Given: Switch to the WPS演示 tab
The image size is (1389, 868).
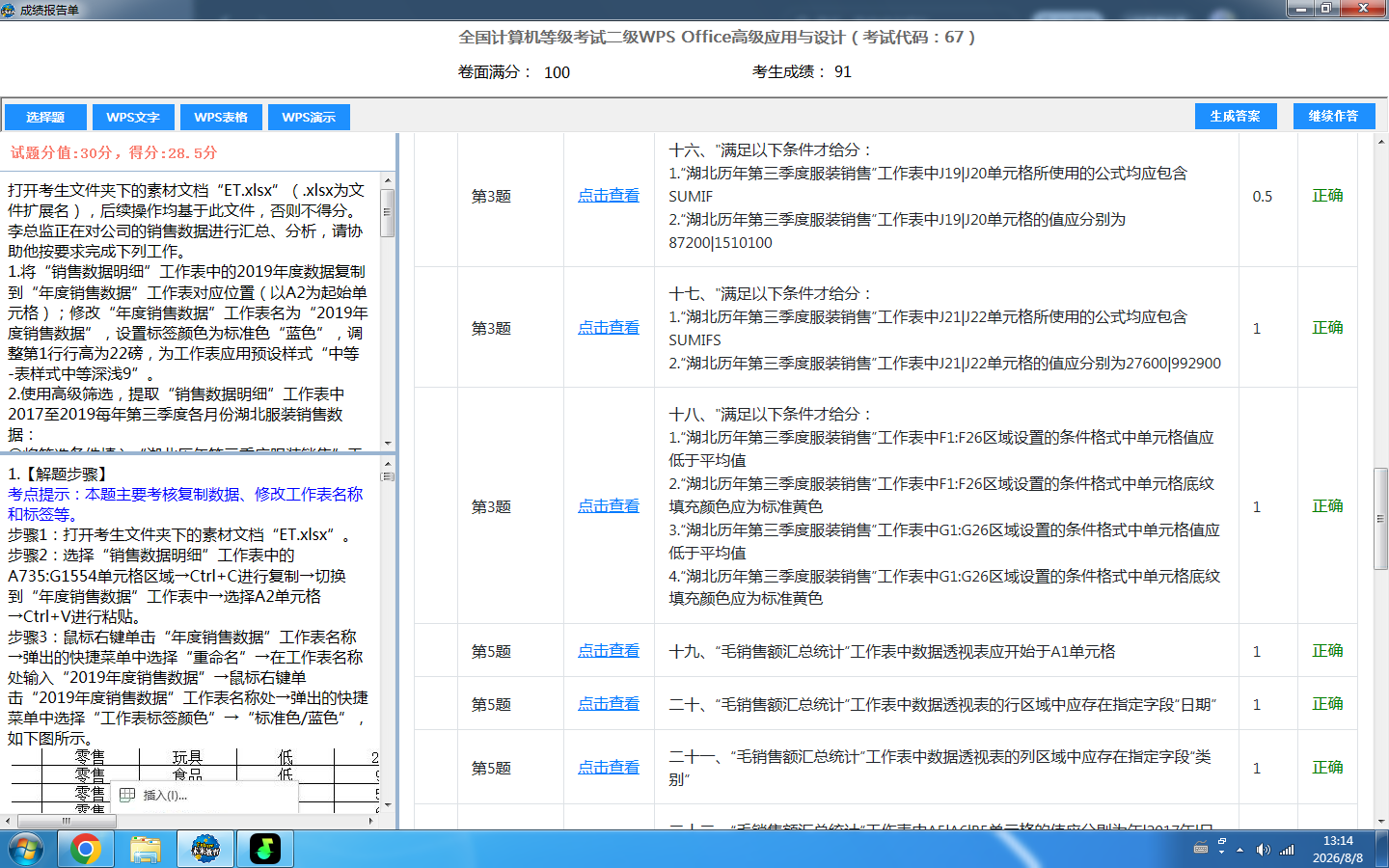Looking at the screenshot, I should [309, 117].
